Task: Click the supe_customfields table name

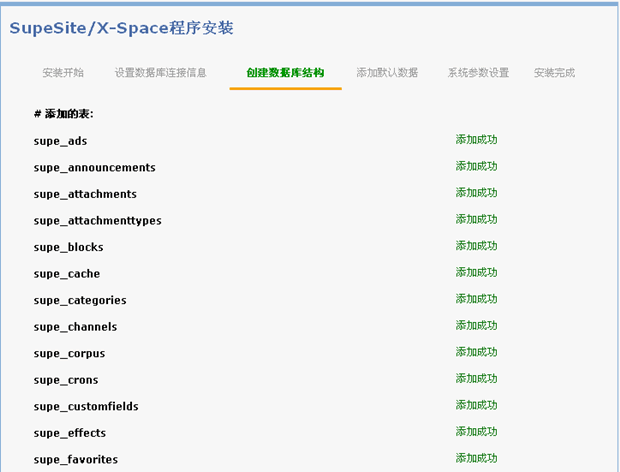Action: [x=86, y=406]
